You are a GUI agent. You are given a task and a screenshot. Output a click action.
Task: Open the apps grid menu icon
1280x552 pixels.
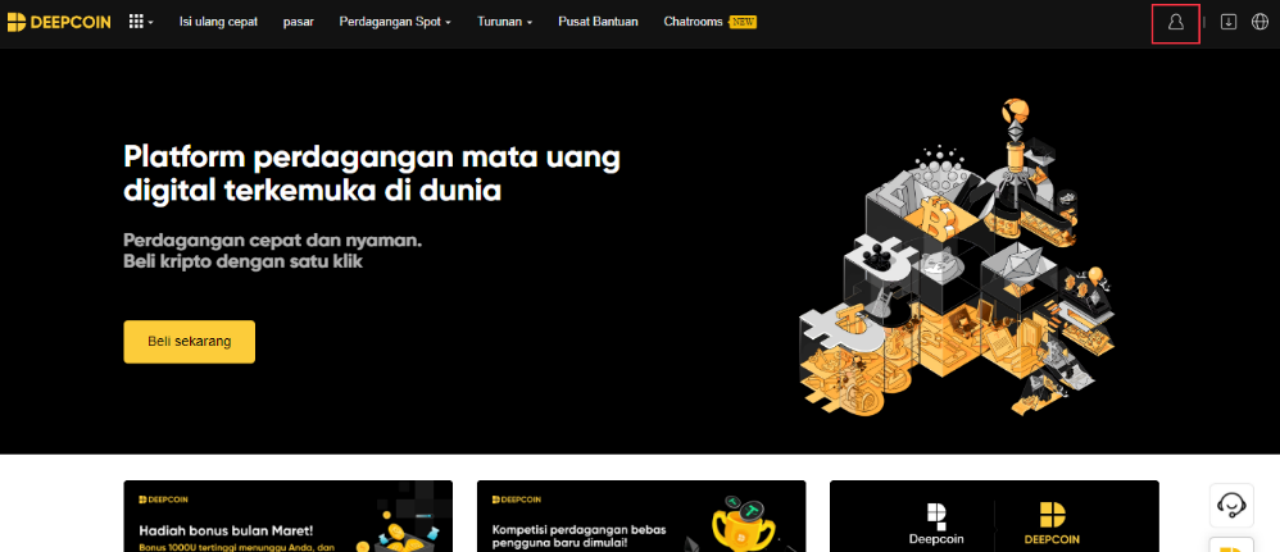click(141, 21)
